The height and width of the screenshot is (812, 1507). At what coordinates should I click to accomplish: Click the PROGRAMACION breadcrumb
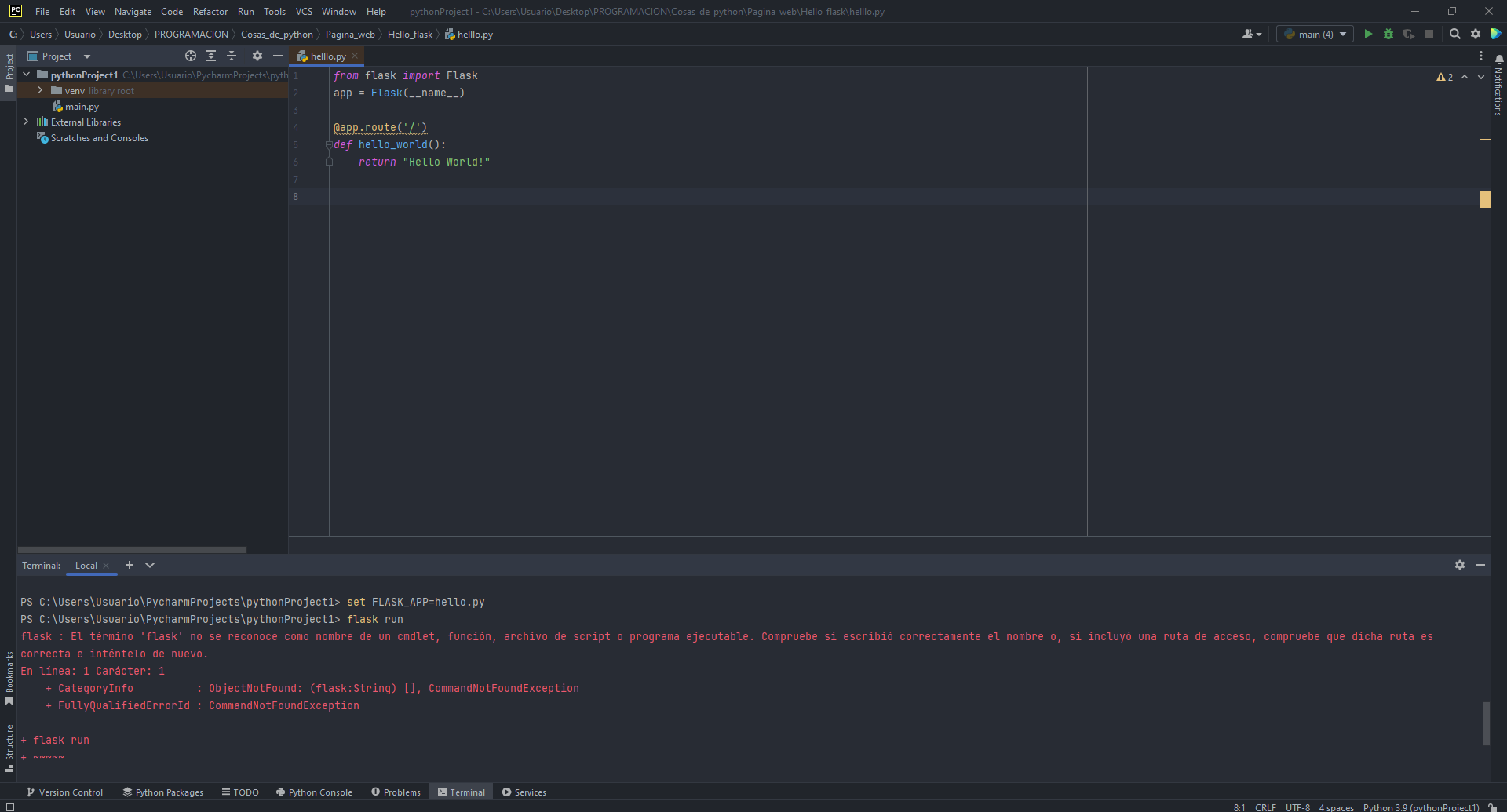[x=192, y=35]
